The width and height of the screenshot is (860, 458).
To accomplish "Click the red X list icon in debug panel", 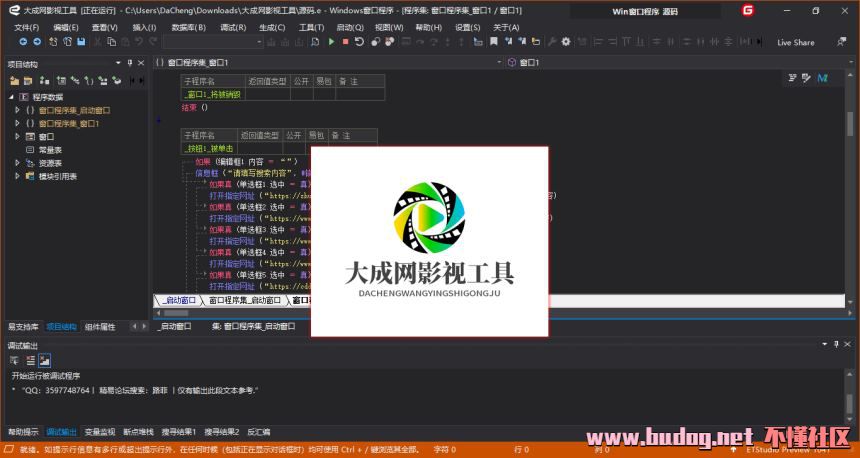I will (x=30, y=360).
